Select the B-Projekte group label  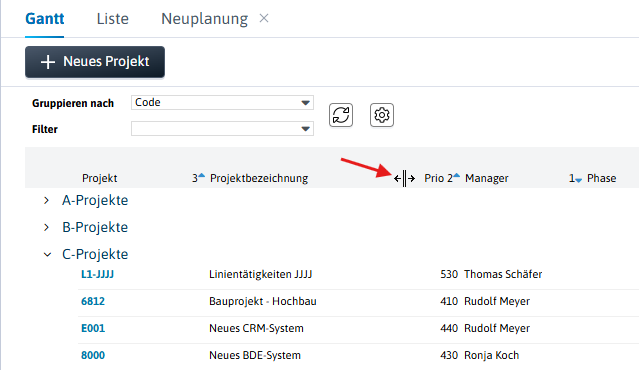pos(95,227)
